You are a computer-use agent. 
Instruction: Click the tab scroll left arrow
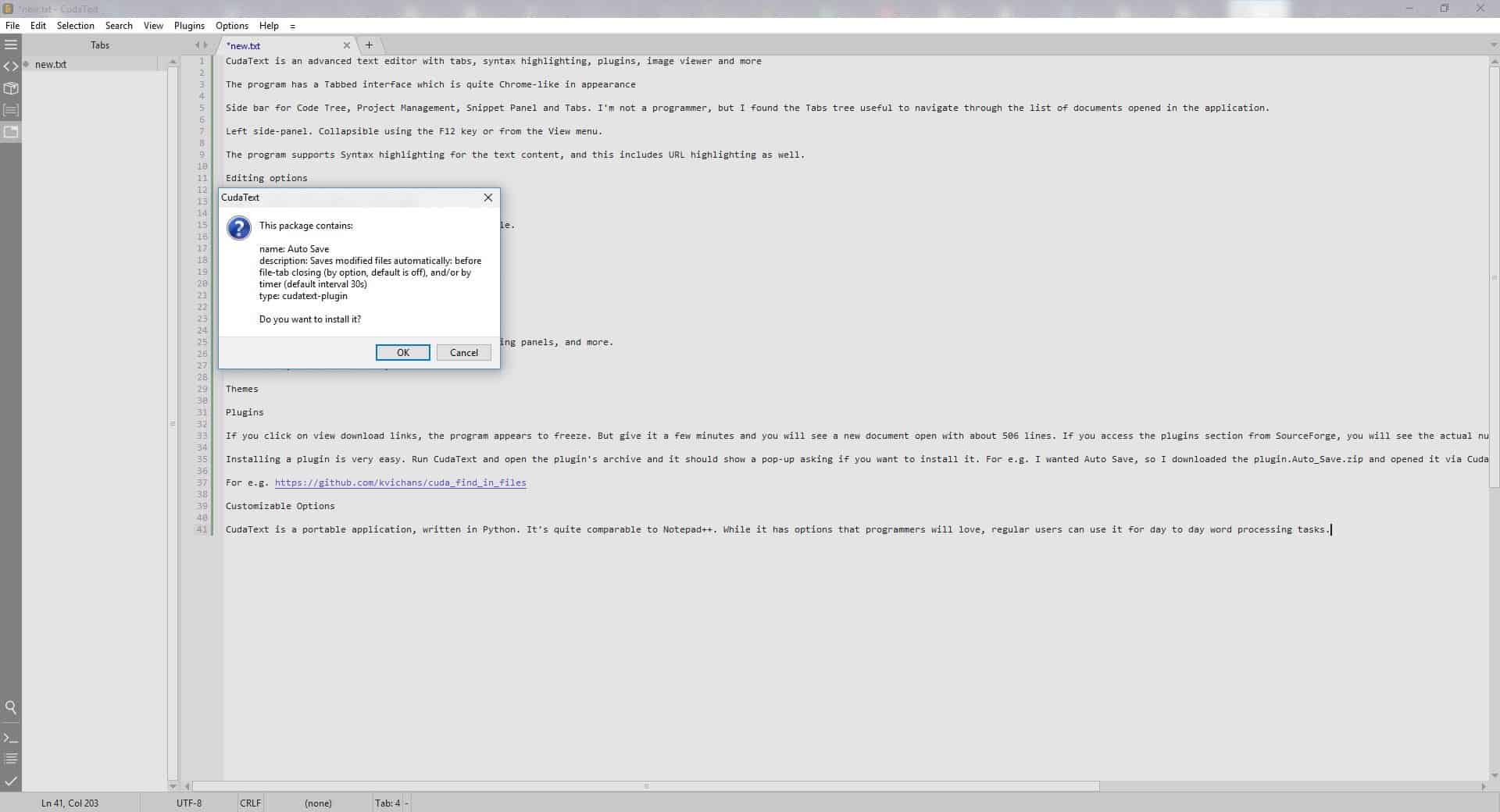(197, 45)
